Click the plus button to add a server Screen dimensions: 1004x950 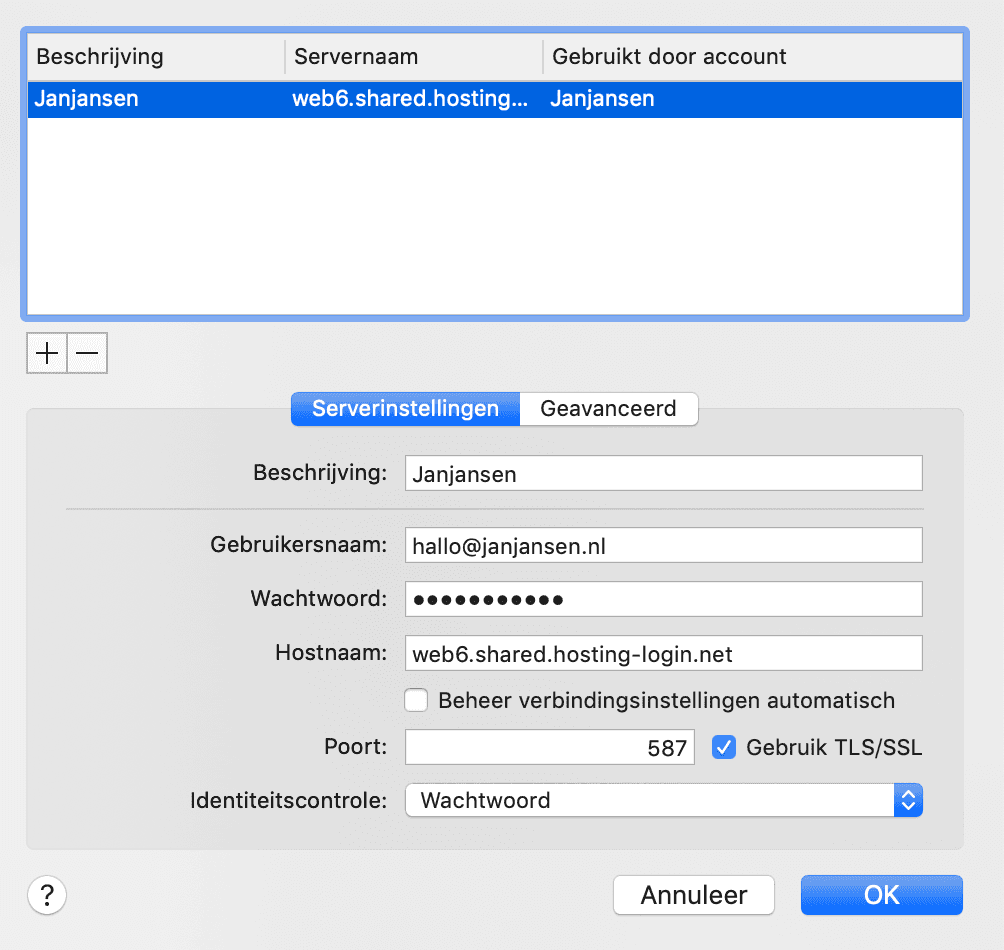pos(47,353)
